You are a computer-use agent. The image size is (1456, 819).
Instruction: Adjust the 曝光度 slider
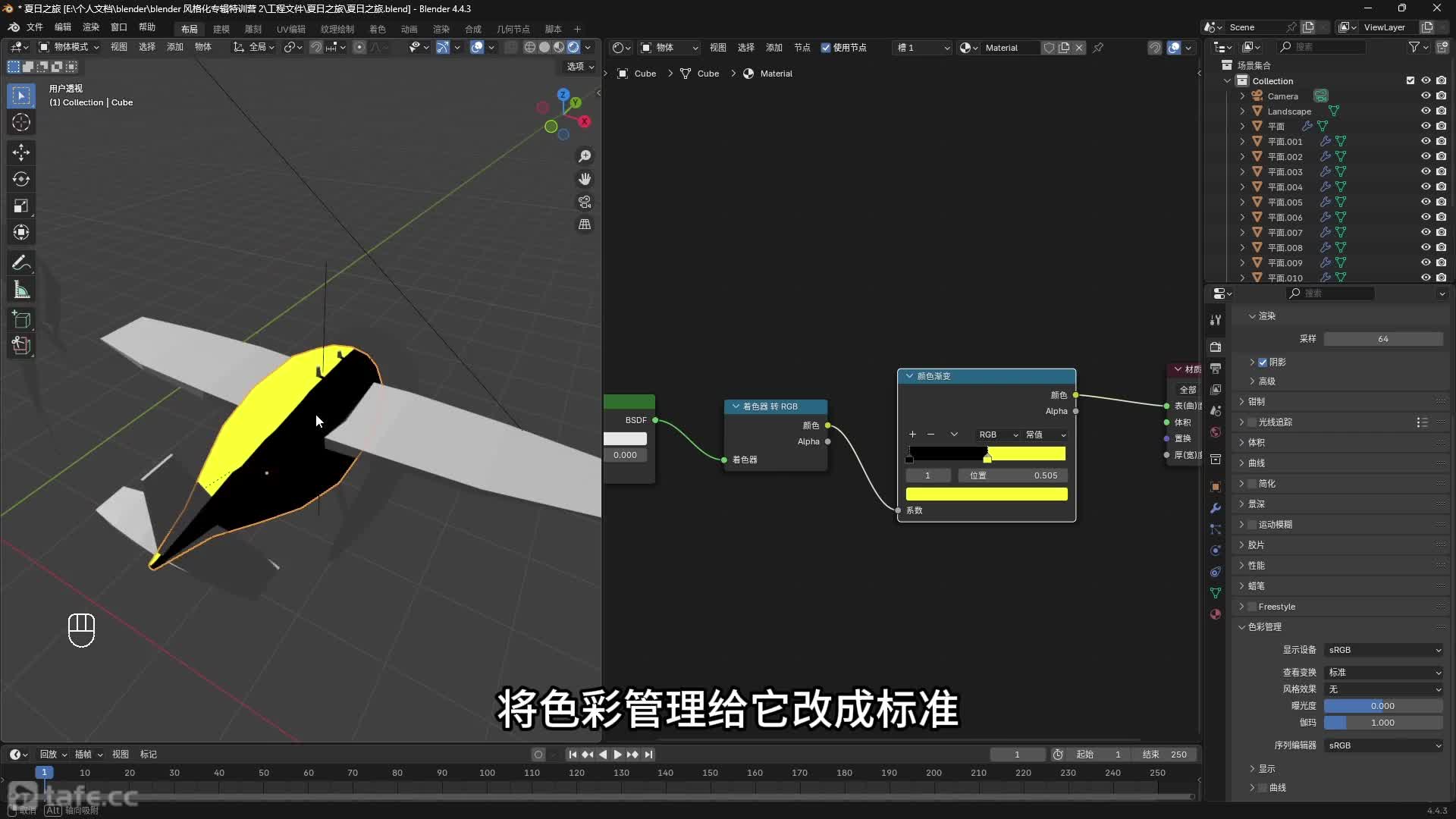click(1384, 706)
